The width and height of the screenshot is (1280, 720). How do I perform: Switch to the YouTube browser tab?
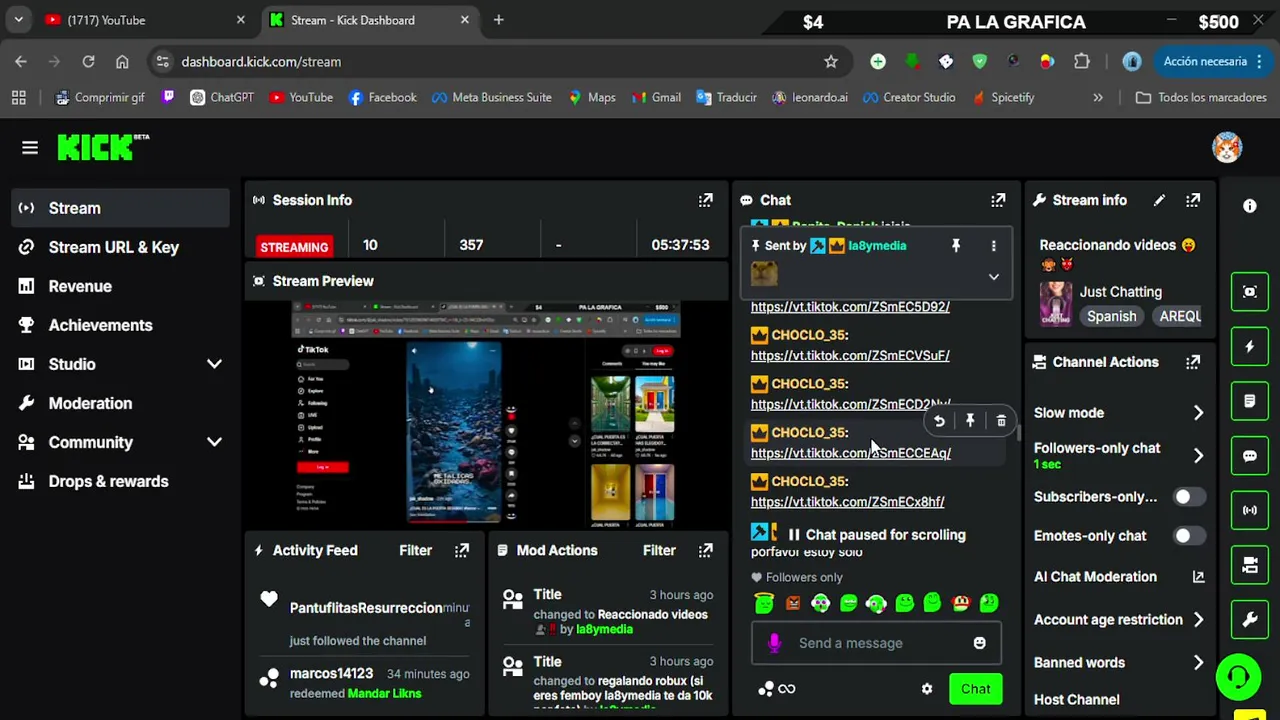[146, 20]
